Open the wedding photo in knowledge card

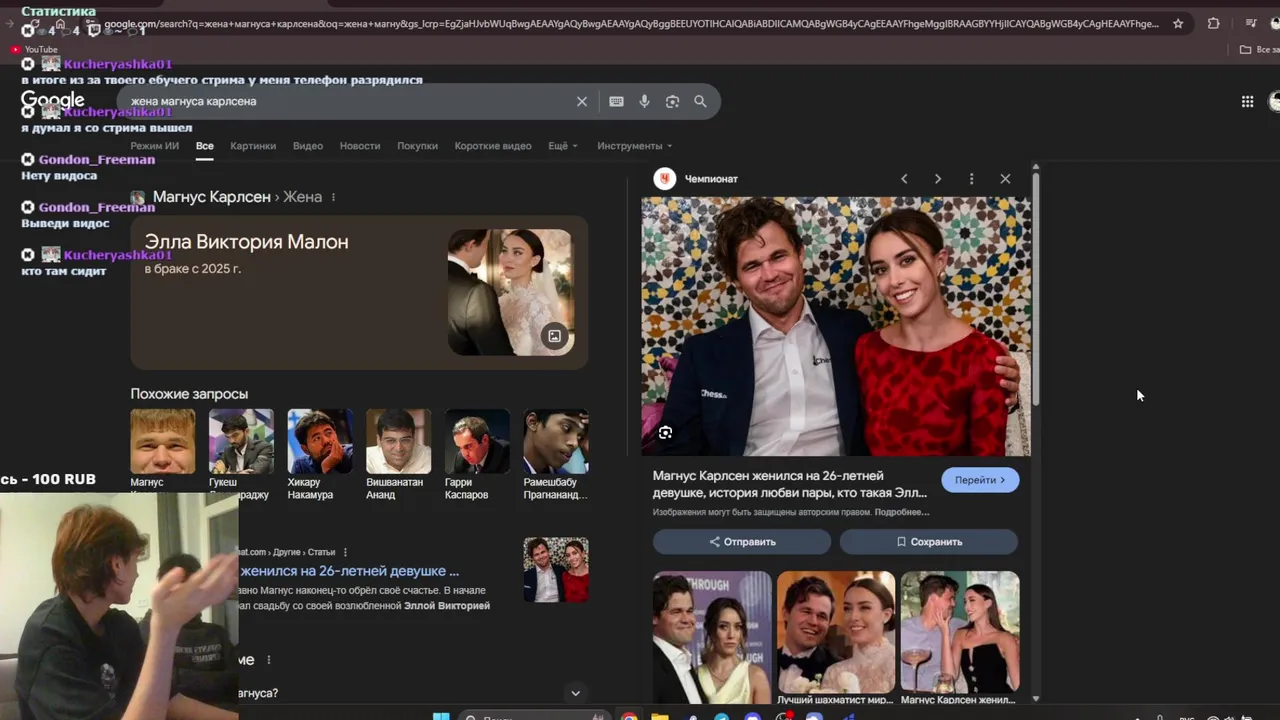[x=510, y=292]
